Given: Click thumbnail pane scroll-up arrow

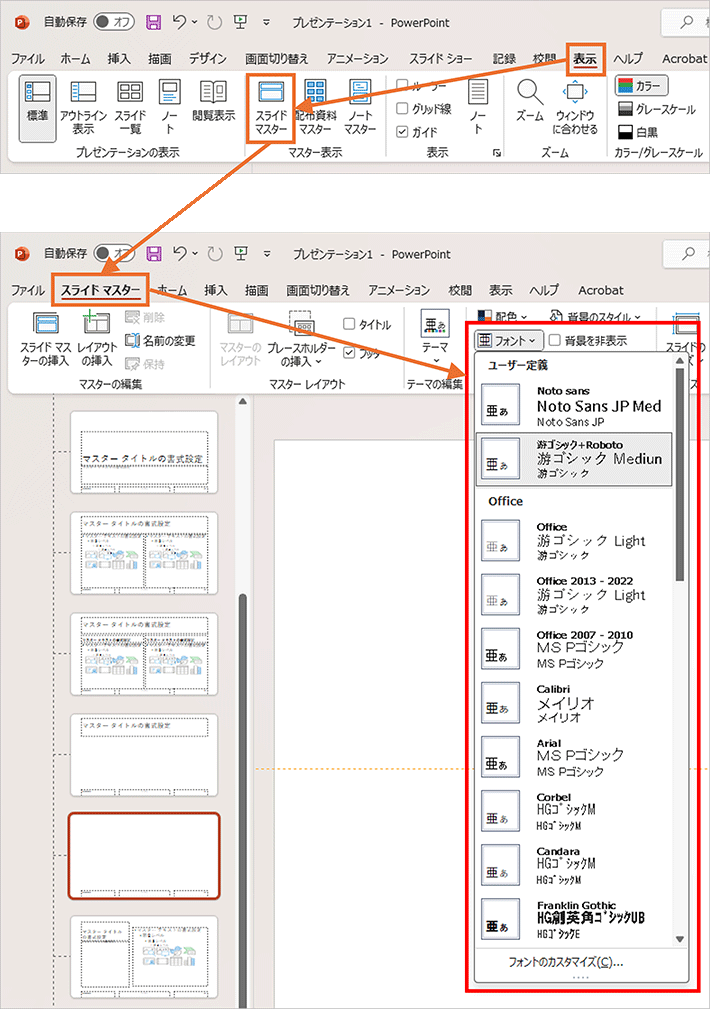Looking at the screenshot, I should (x=243, y=402).
